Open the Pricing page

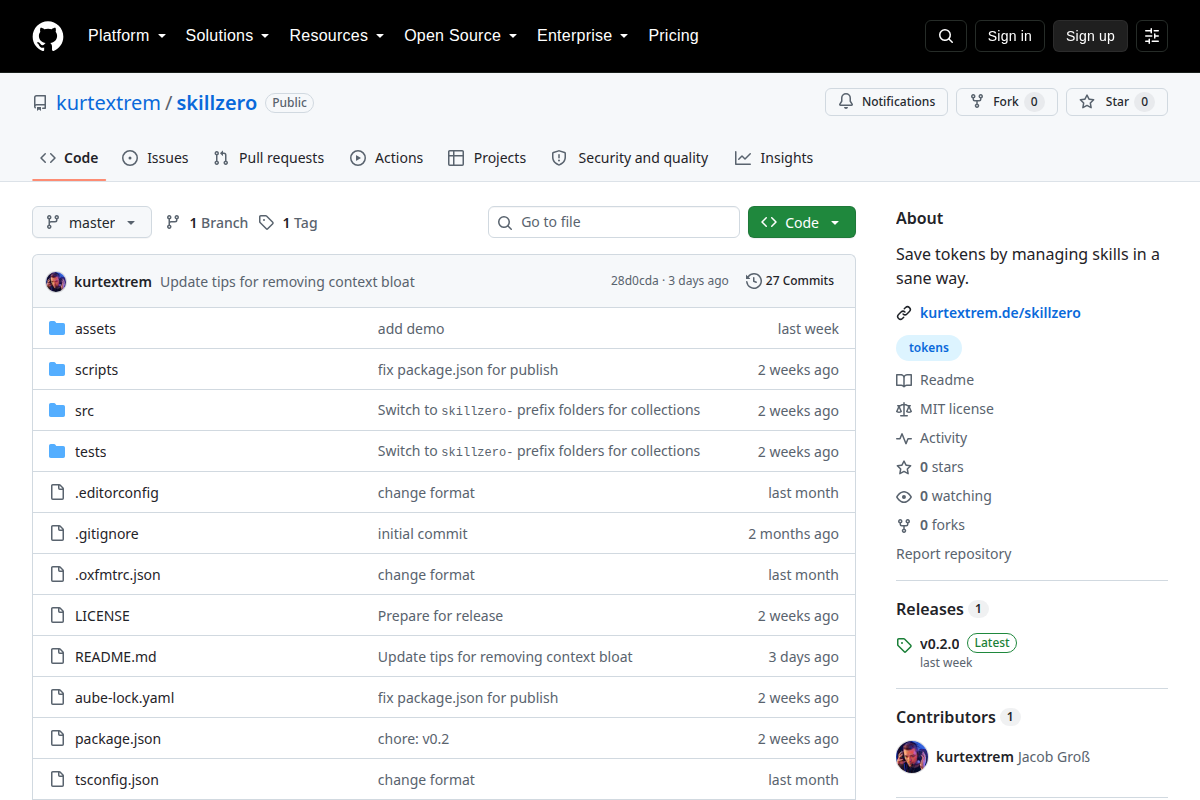(673, 36)
